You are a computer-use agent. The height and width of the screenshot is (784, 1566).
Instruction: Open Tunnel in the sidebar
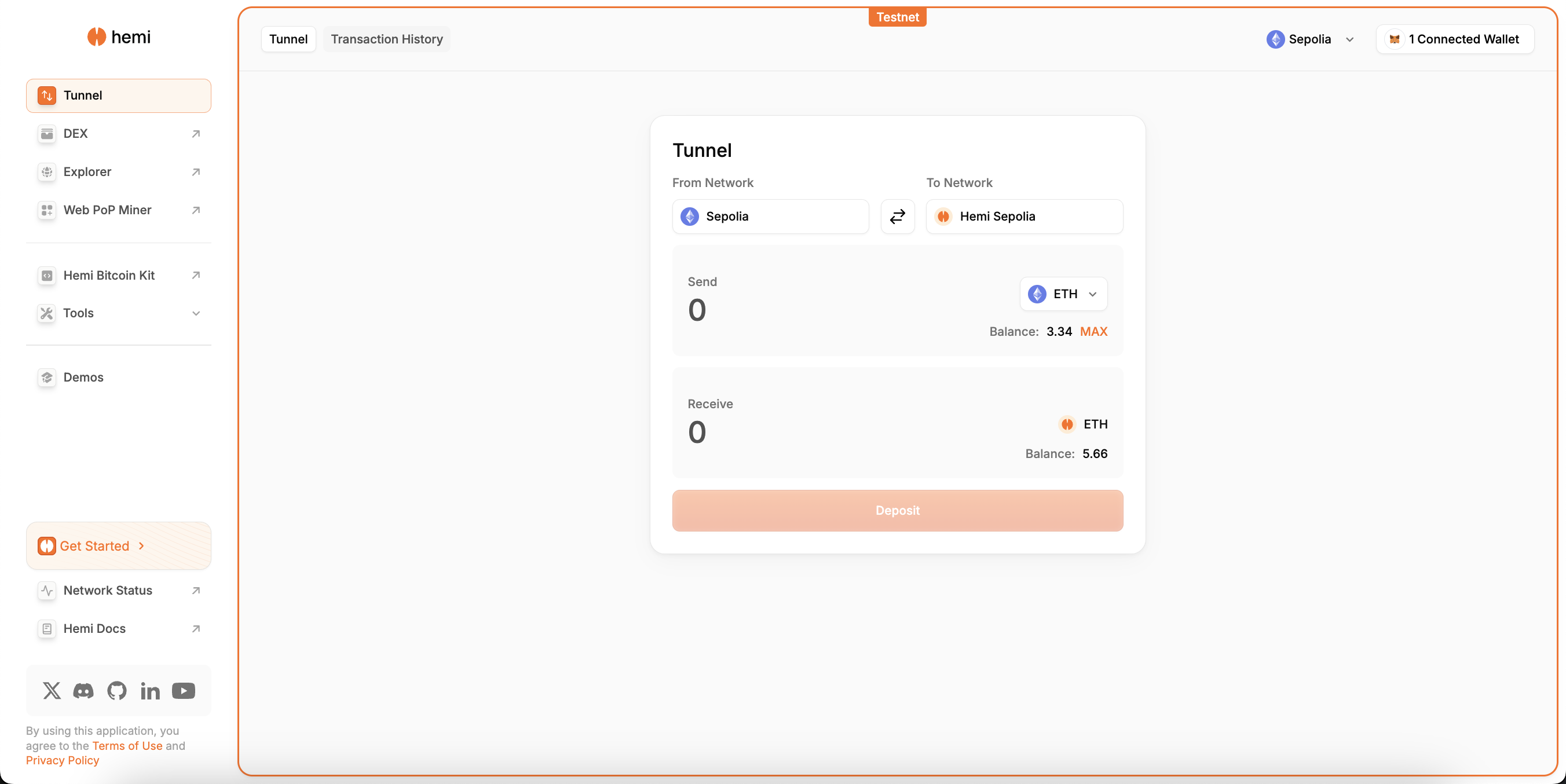pyautogui.click(x=119, y=96)
